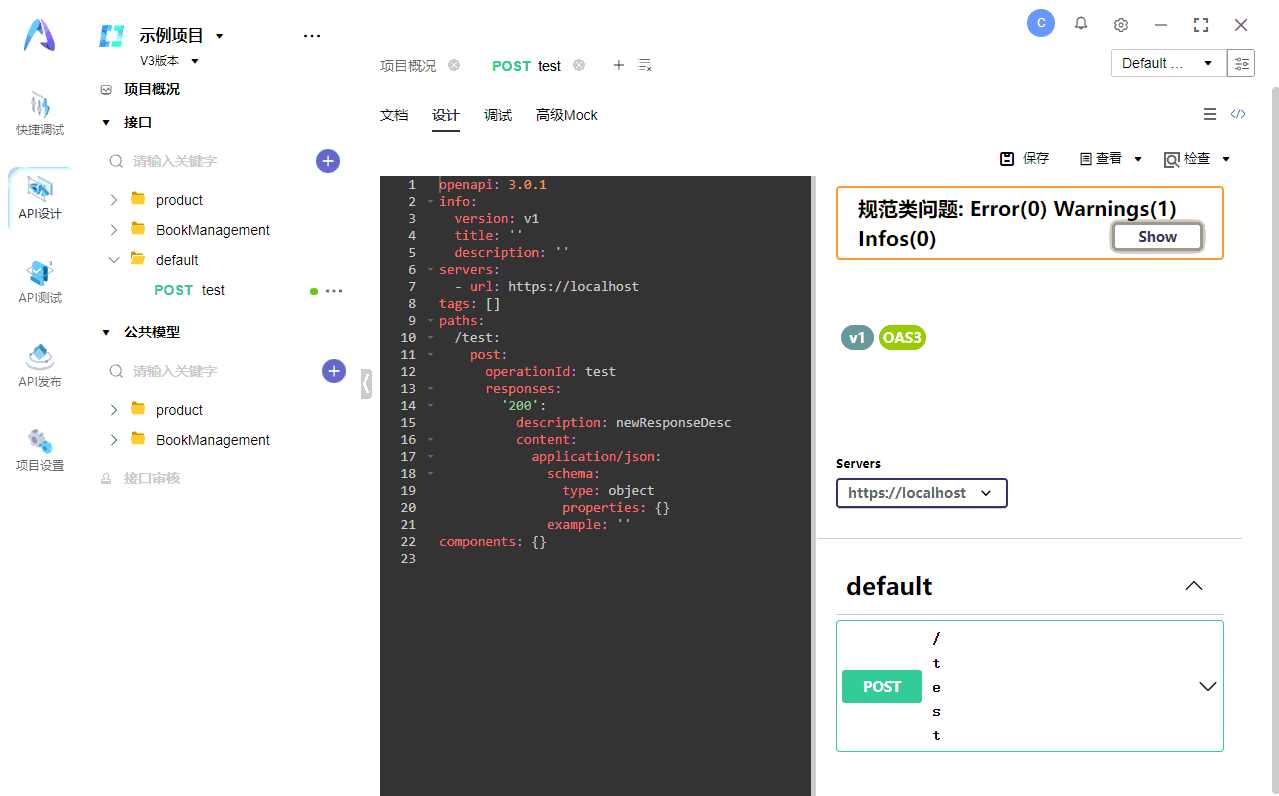The height and width of the screenshot is (796, 1279).
Task: Add a new interface with plus button
Action: [x=328, y=161]
